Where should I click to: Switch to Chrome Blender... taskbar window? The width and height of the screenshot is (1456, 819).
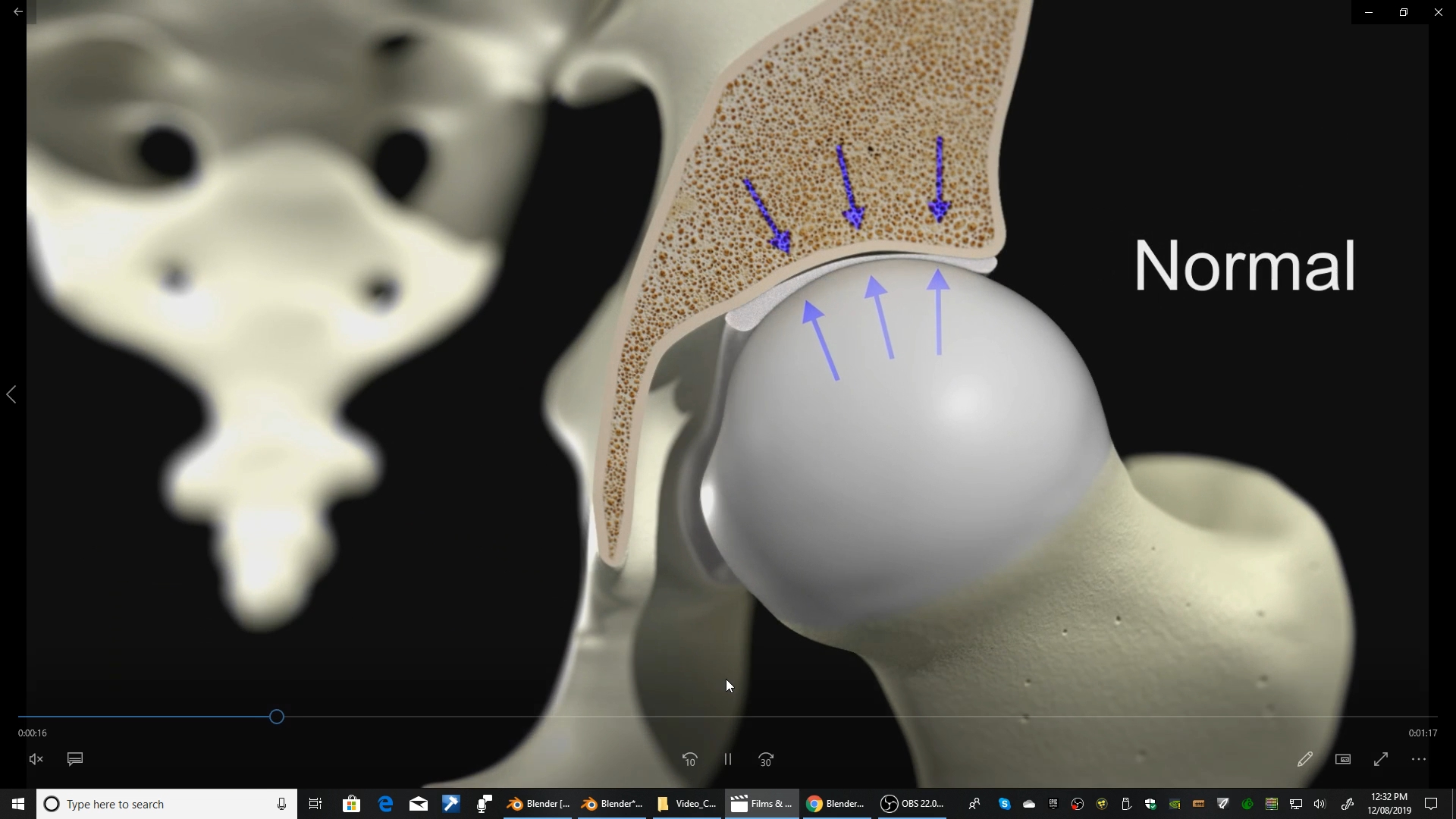(836, 804)
